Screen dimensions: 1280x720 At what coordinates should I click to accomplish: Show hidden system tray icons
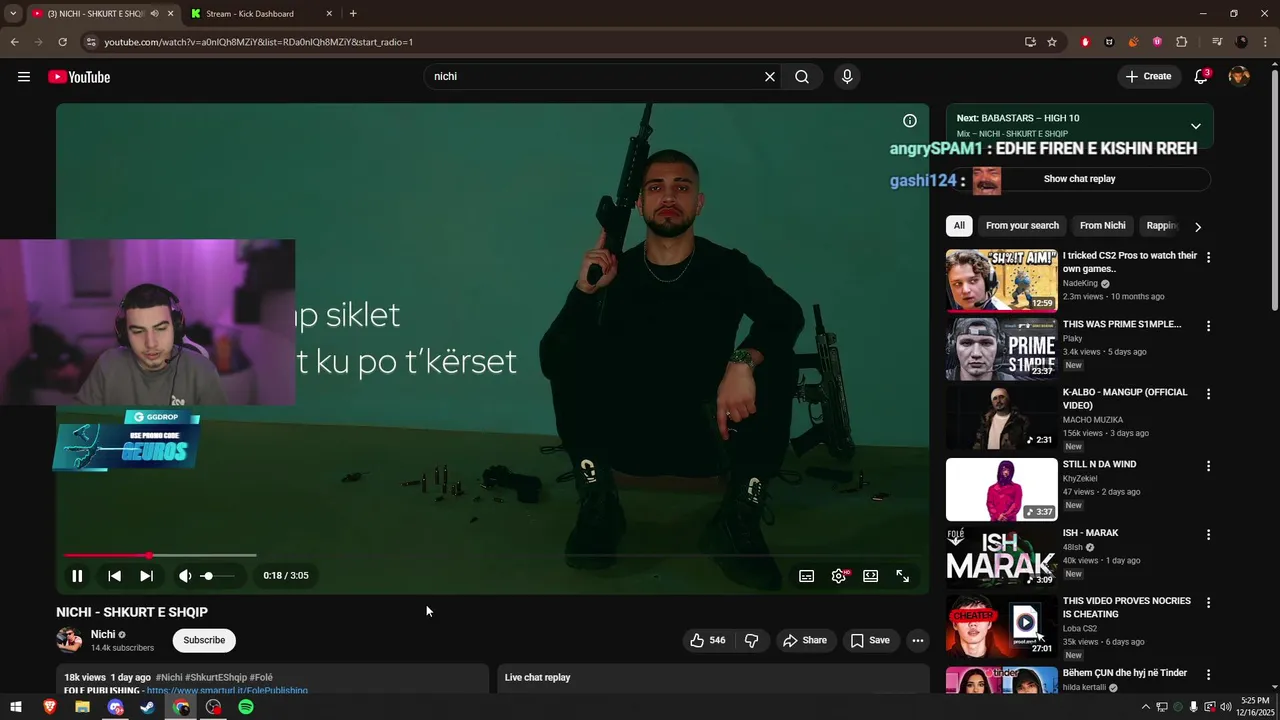(x=1145, y=707)
